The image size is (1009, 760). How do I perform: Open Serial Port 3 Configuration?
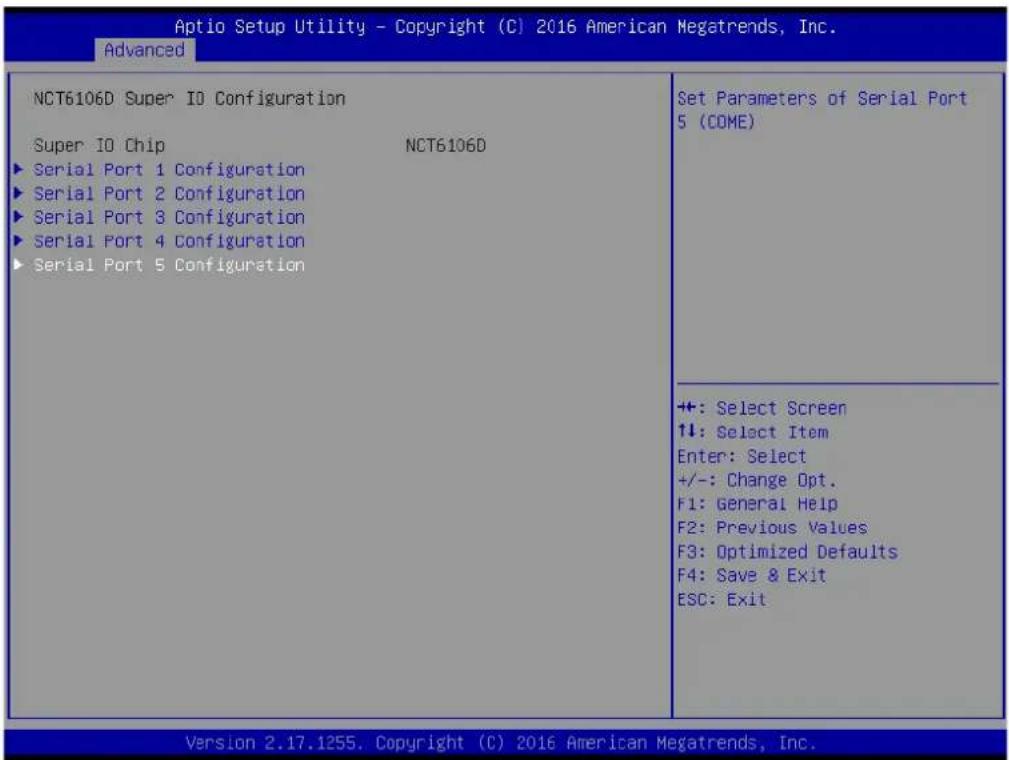coord(169,218)
